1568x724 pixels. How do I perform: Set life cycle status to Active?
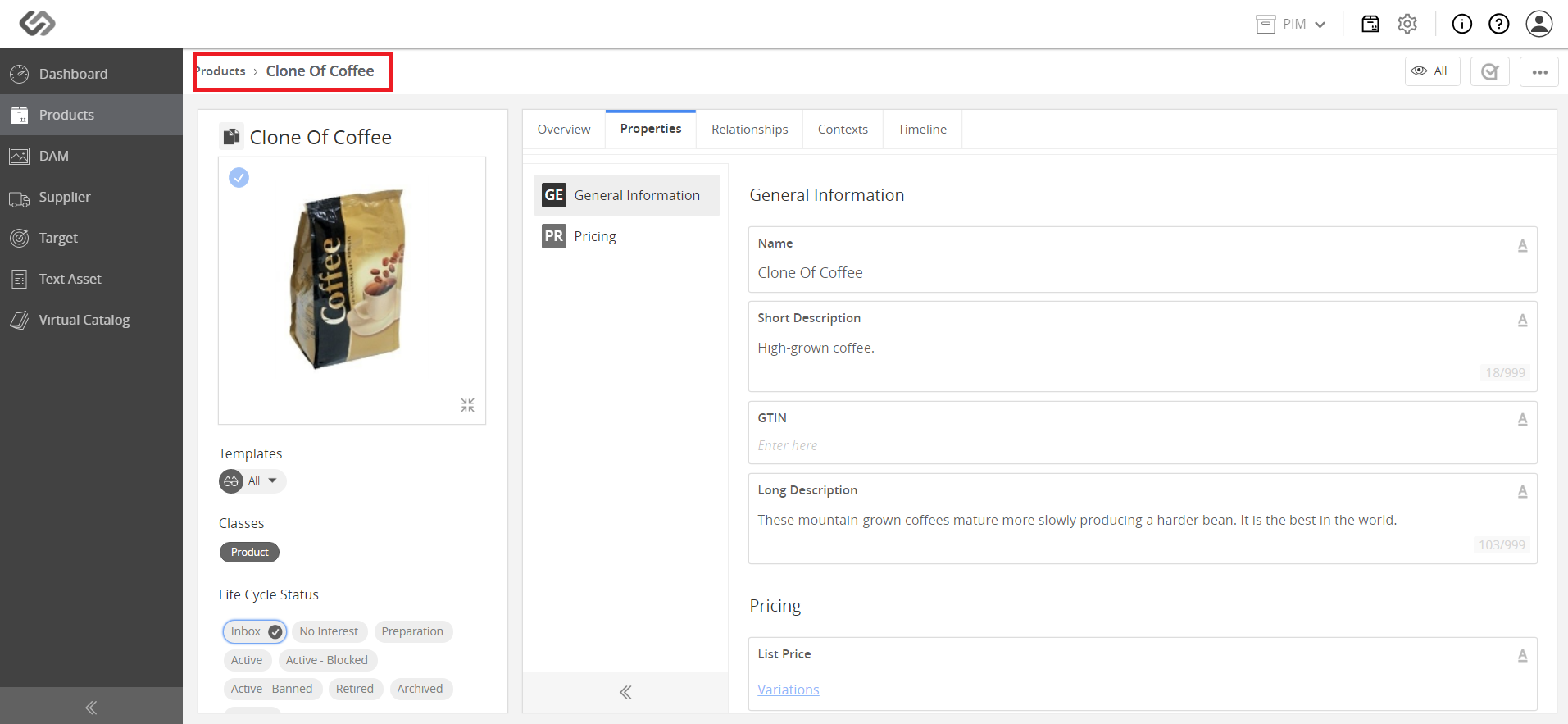coord(247,660)
